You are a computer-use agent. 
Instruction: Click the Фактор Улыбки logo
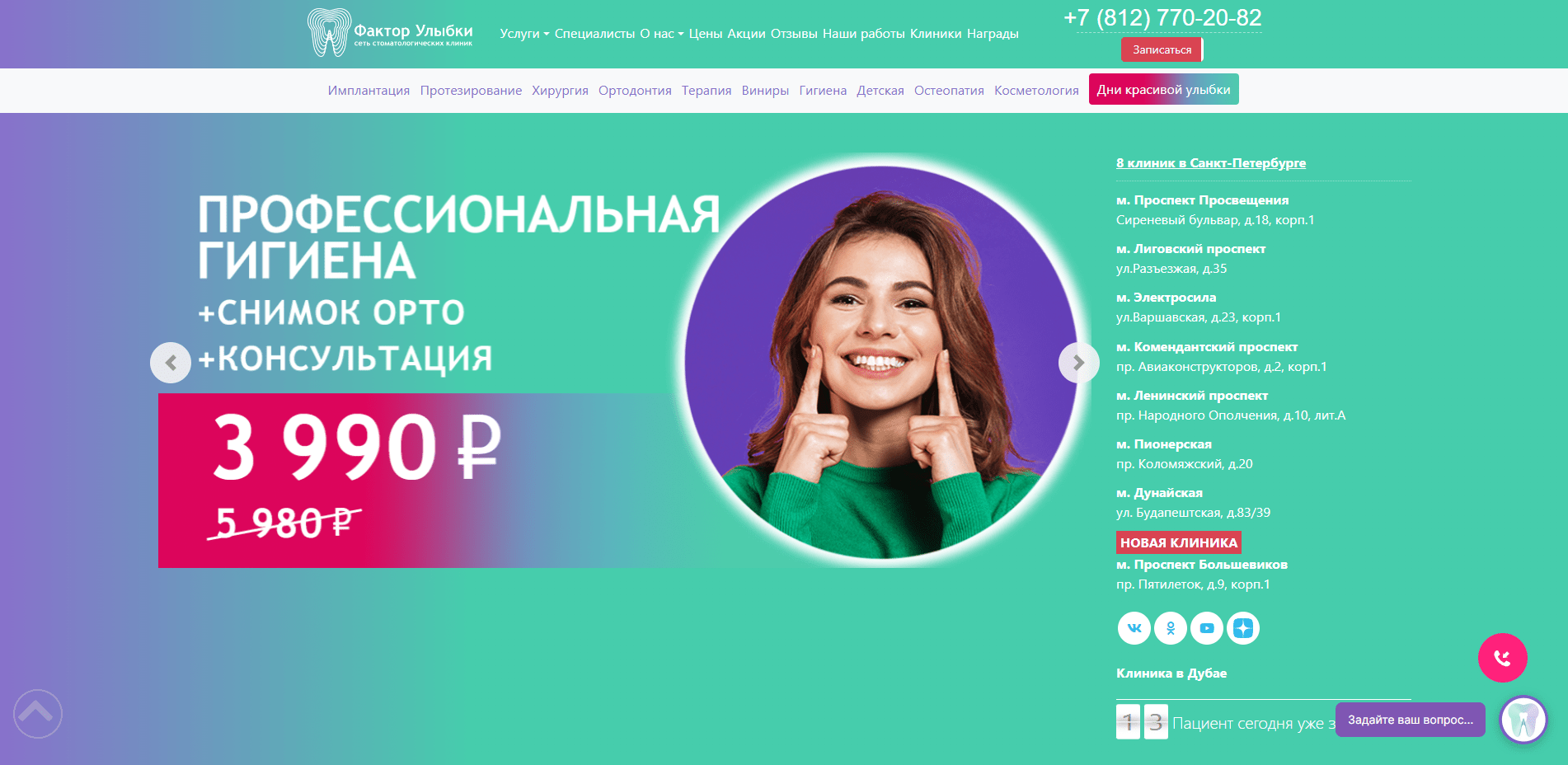tap(390, 33)
